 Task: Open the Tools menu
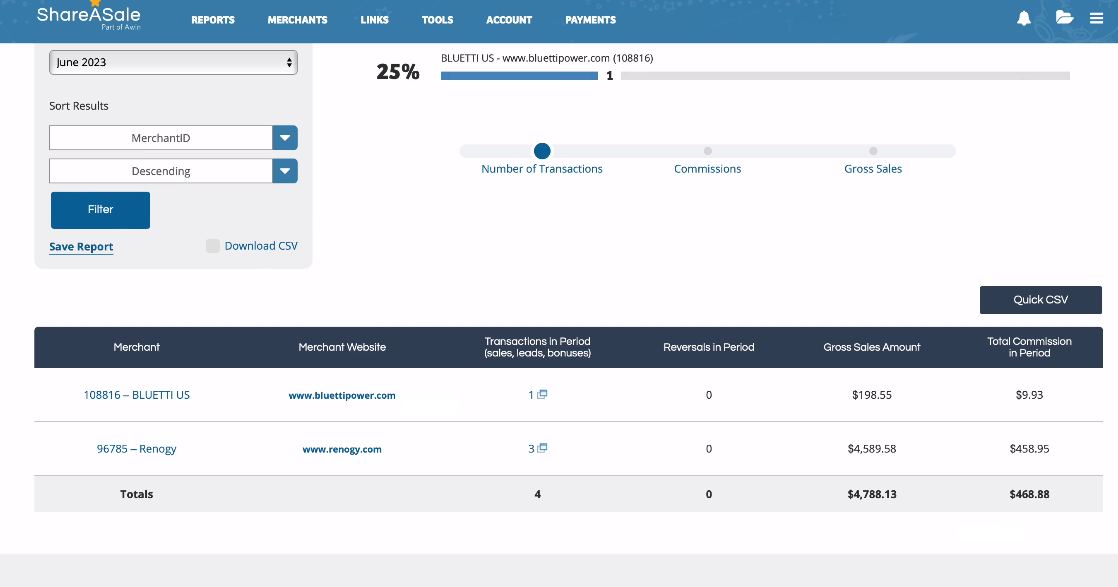[x=437, y=20]
